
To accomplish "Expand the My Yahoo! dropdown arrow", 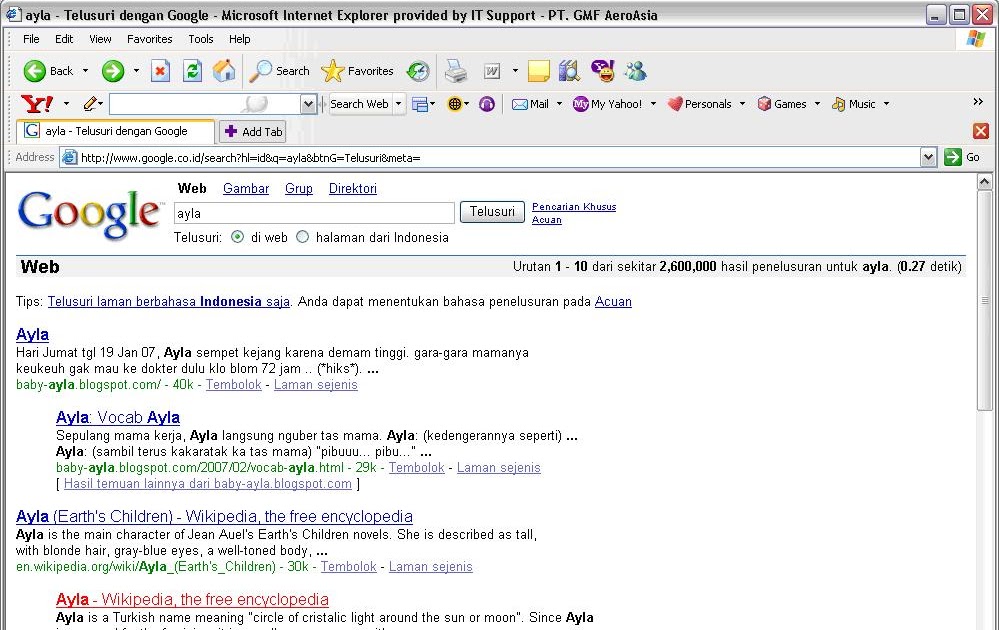I will tap(653, 104).
